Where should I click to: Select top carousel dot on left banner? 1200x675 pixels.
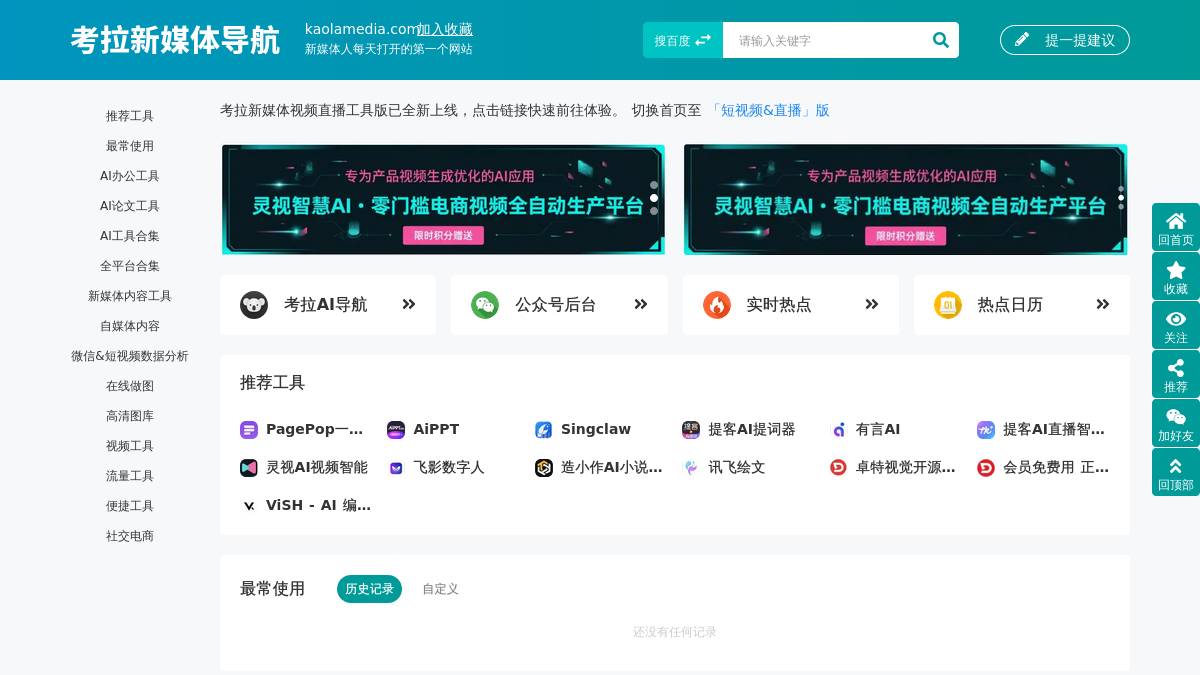pos(654,185)
